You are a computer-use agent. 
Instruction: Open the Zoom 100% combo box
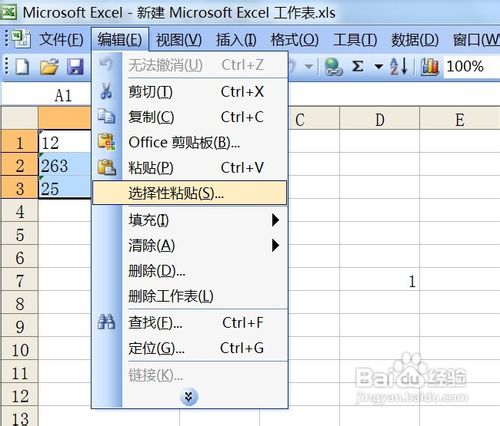[471, 66]
